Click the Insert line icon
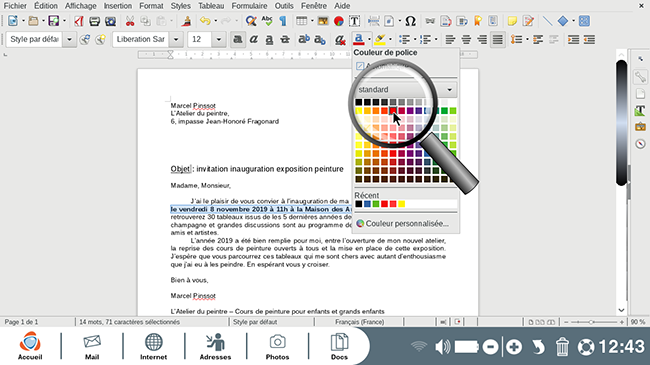Screen dimensions: 650x365 point(548,21)
